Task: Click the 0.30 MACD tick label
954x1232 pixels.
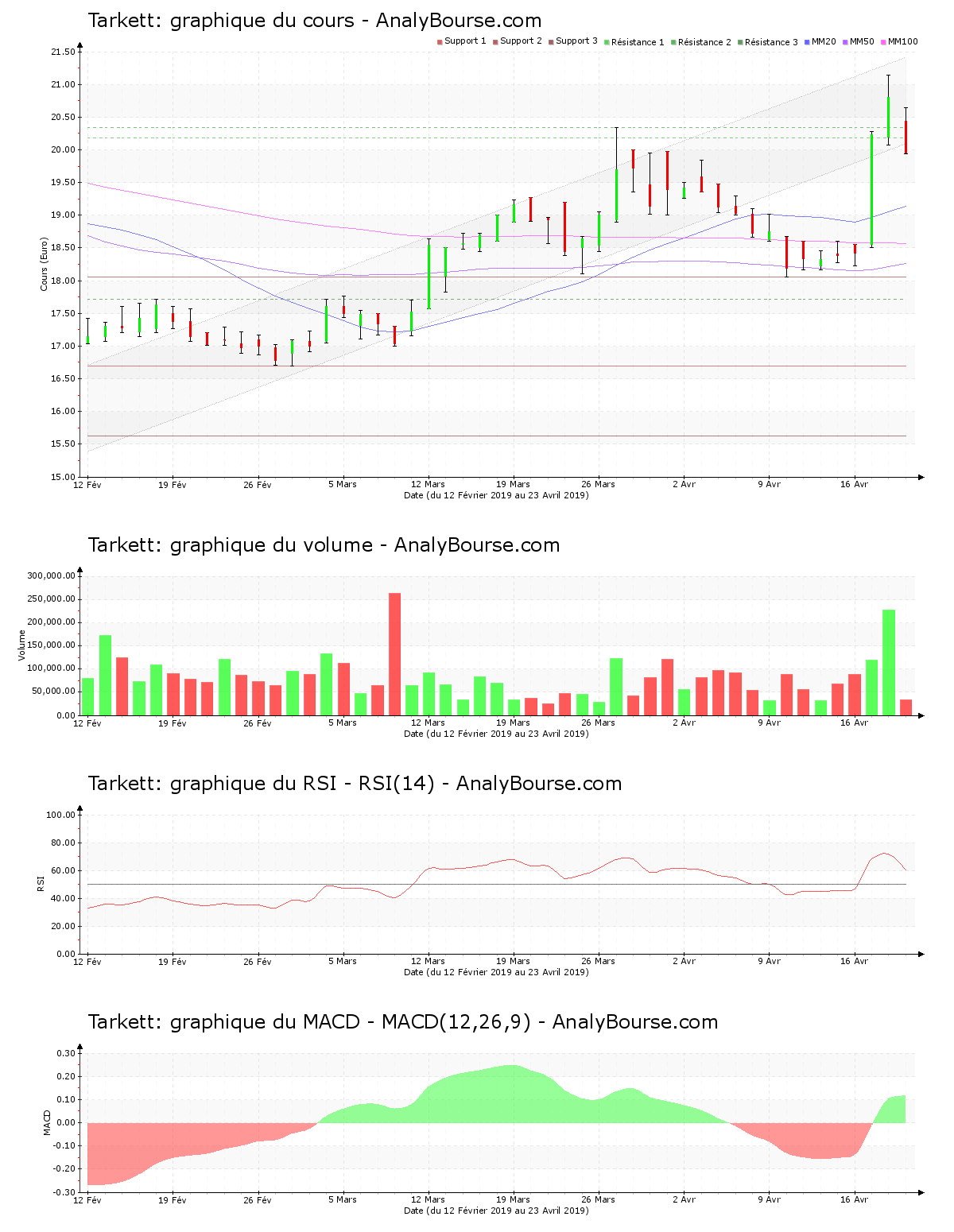Action: click(66, 1053)
